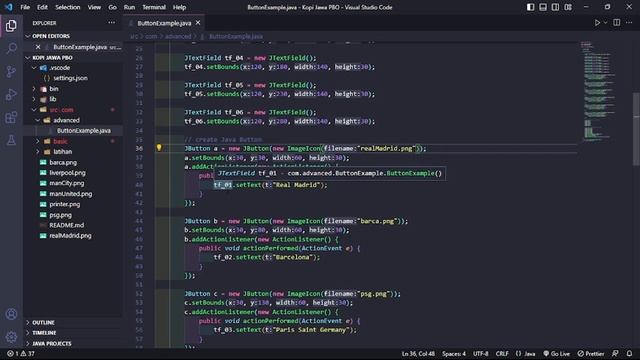Screen dimensions: 640x360
Task: Open the Manage gear icon
Action: coord(11,337)
